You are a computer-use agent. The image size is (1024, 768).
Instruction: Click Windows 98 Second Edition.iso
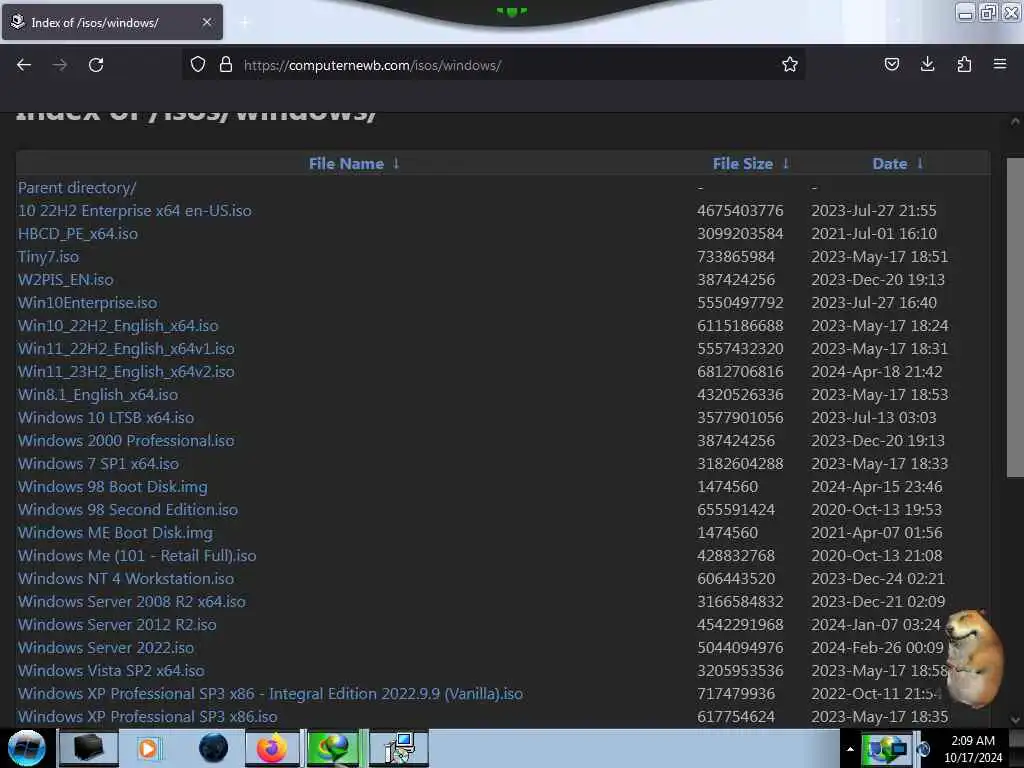[x=128, y=509]
